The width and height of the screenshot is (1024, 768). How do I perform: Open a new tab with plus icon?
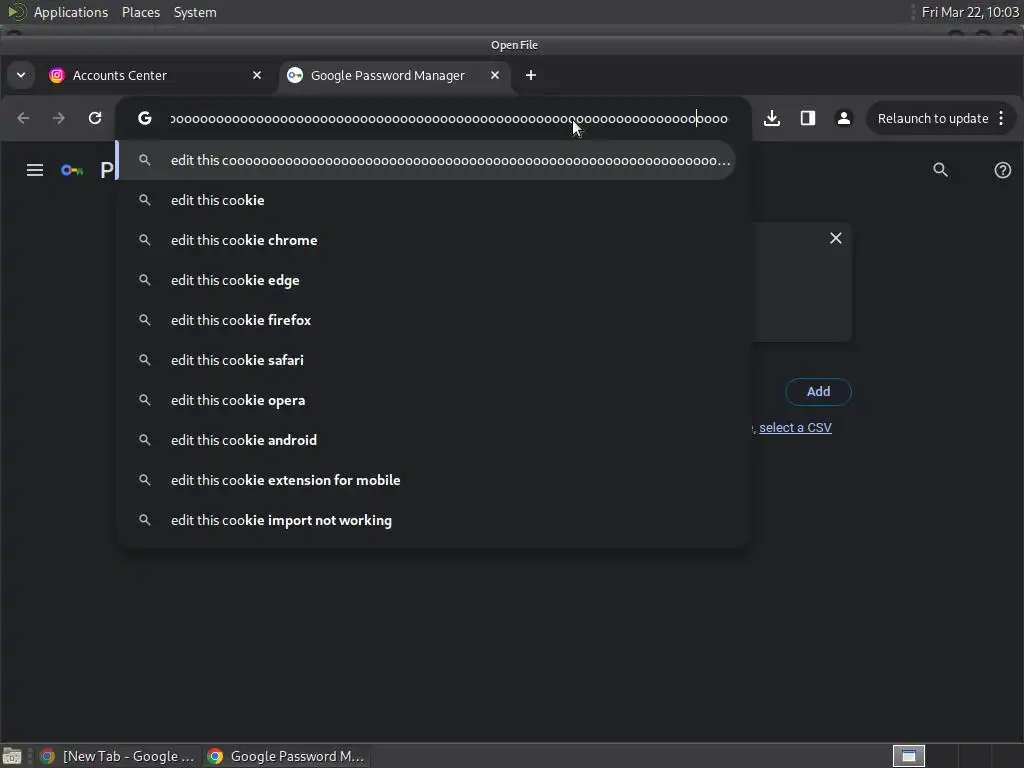click(x=531, y=76)
